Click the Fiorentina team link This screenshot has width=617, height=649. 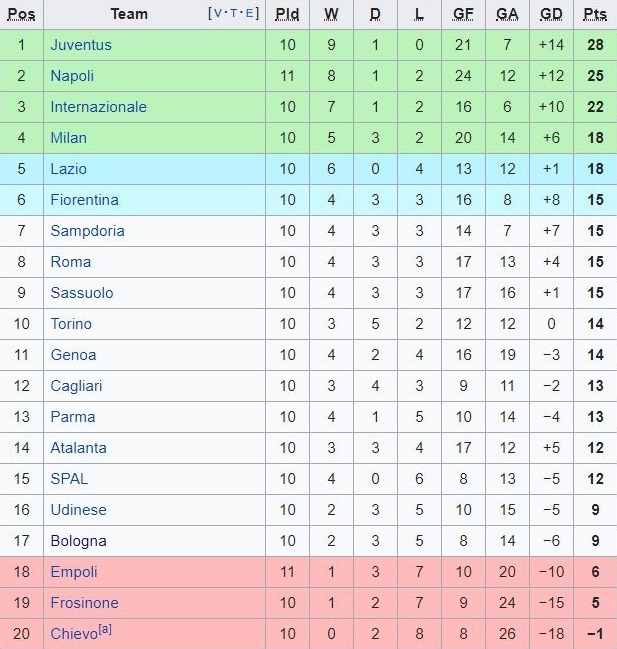tap(84, 200)
